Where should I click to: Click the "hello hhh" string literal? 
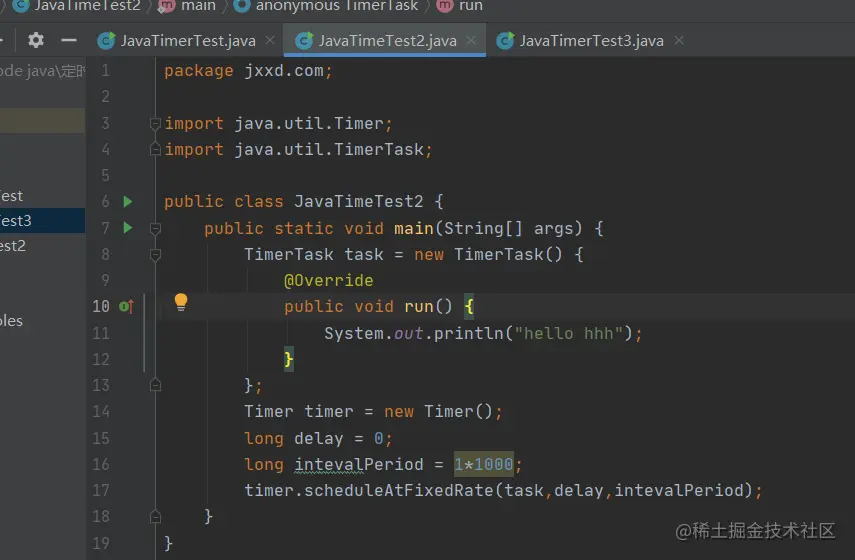(568, 333)
